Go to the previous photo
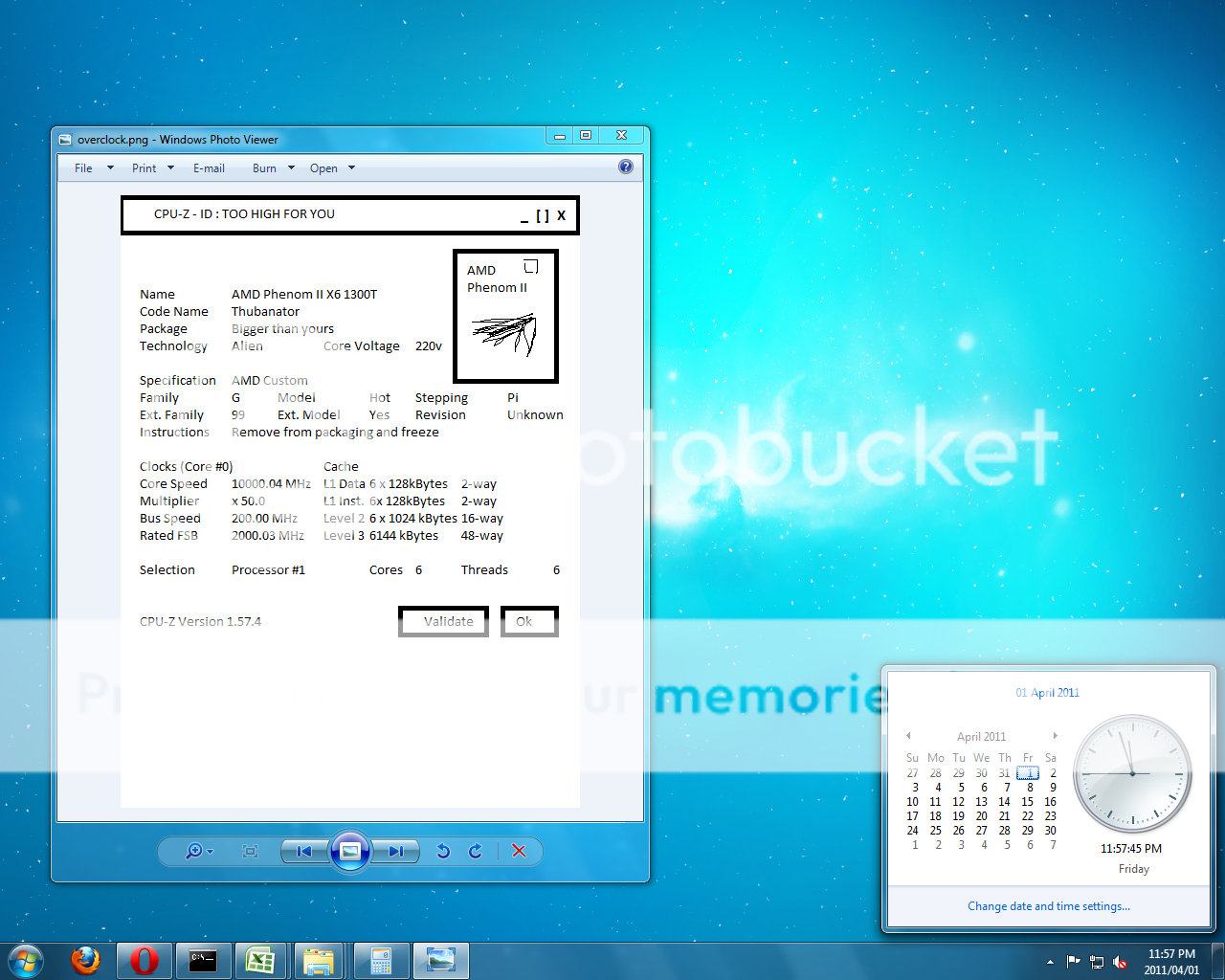Image resolution: width=1225 pixels, height=980 pixels. (x=304, y=851)
